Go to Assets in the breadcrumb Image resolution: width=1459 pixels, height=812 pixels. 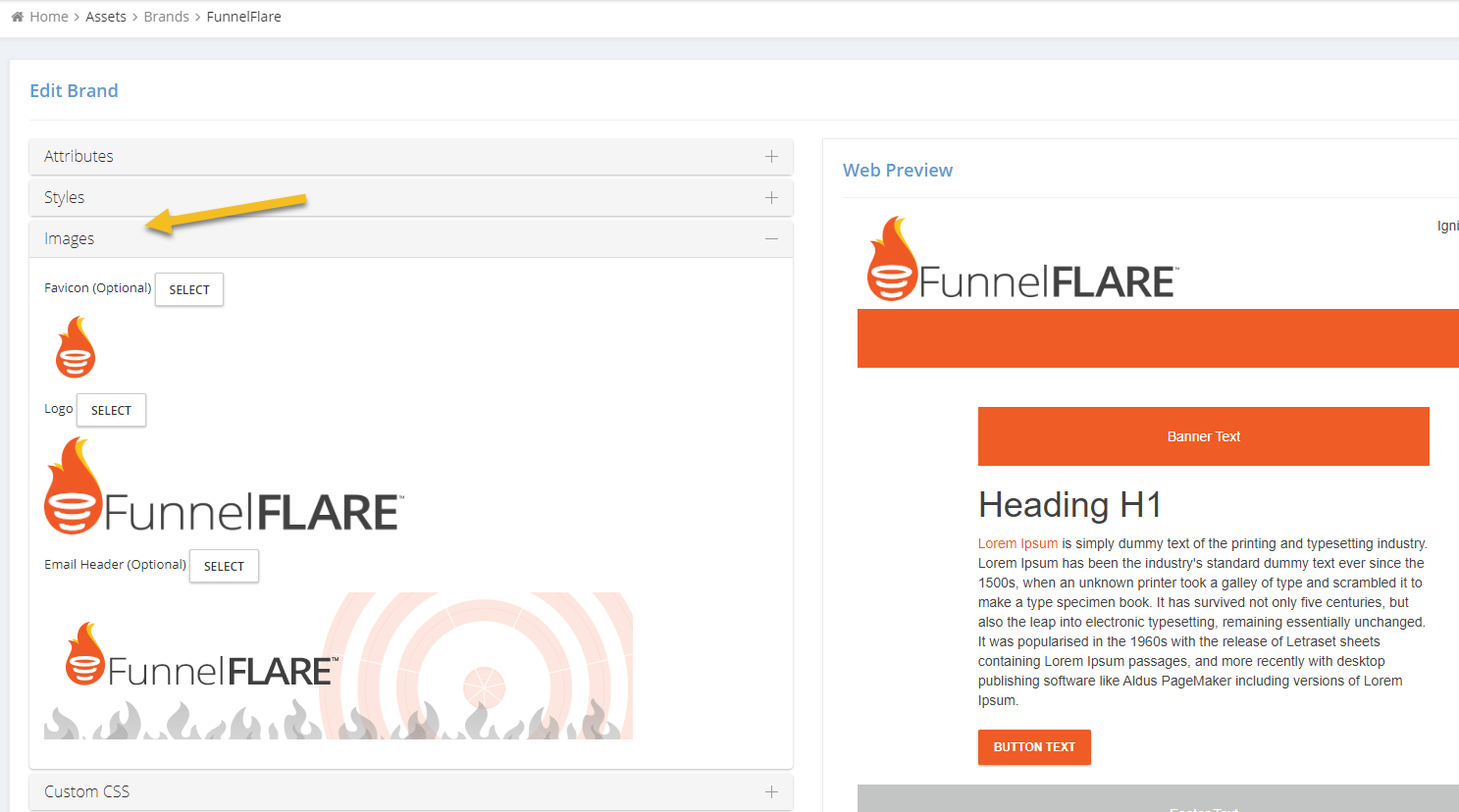(106, 17)
